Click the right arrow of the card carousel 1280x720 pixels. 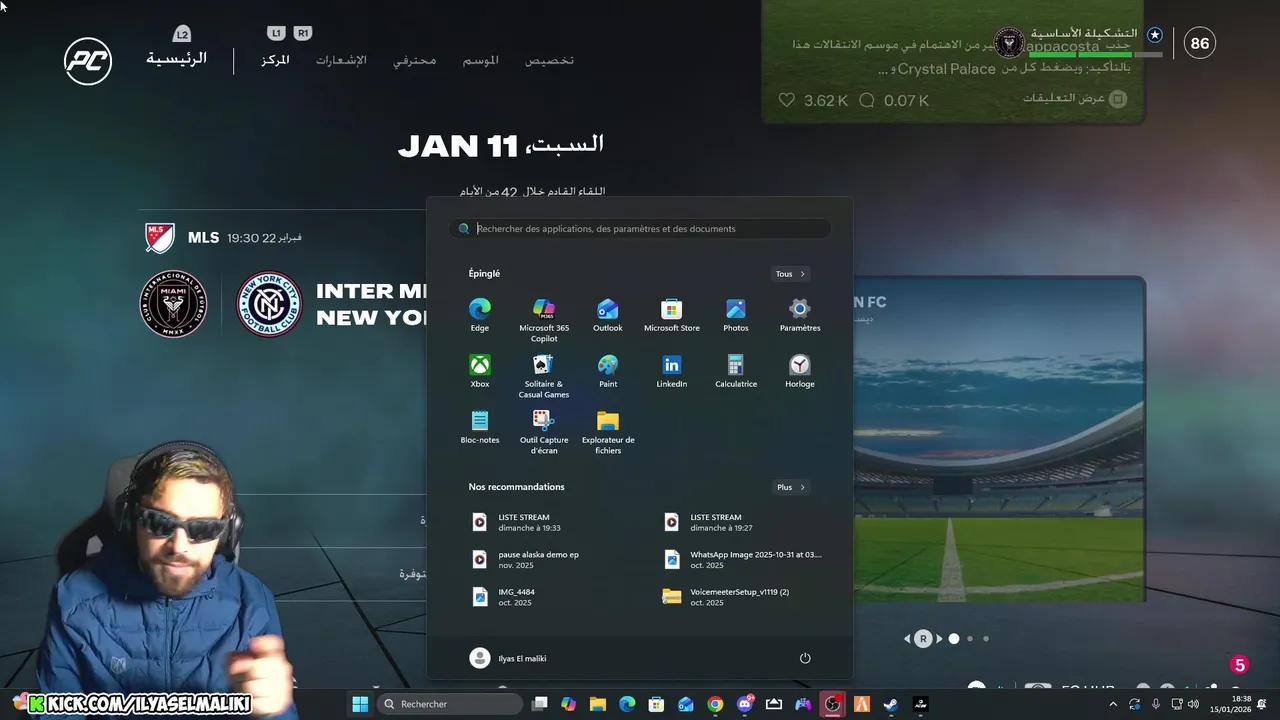click(x=939, y=638)
